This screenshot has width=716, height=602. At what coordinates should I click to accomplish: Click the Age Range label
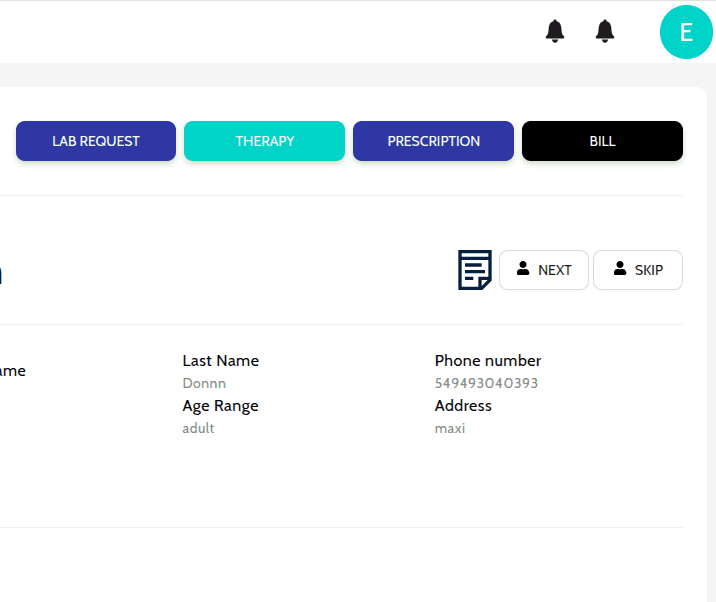point(221,406)
